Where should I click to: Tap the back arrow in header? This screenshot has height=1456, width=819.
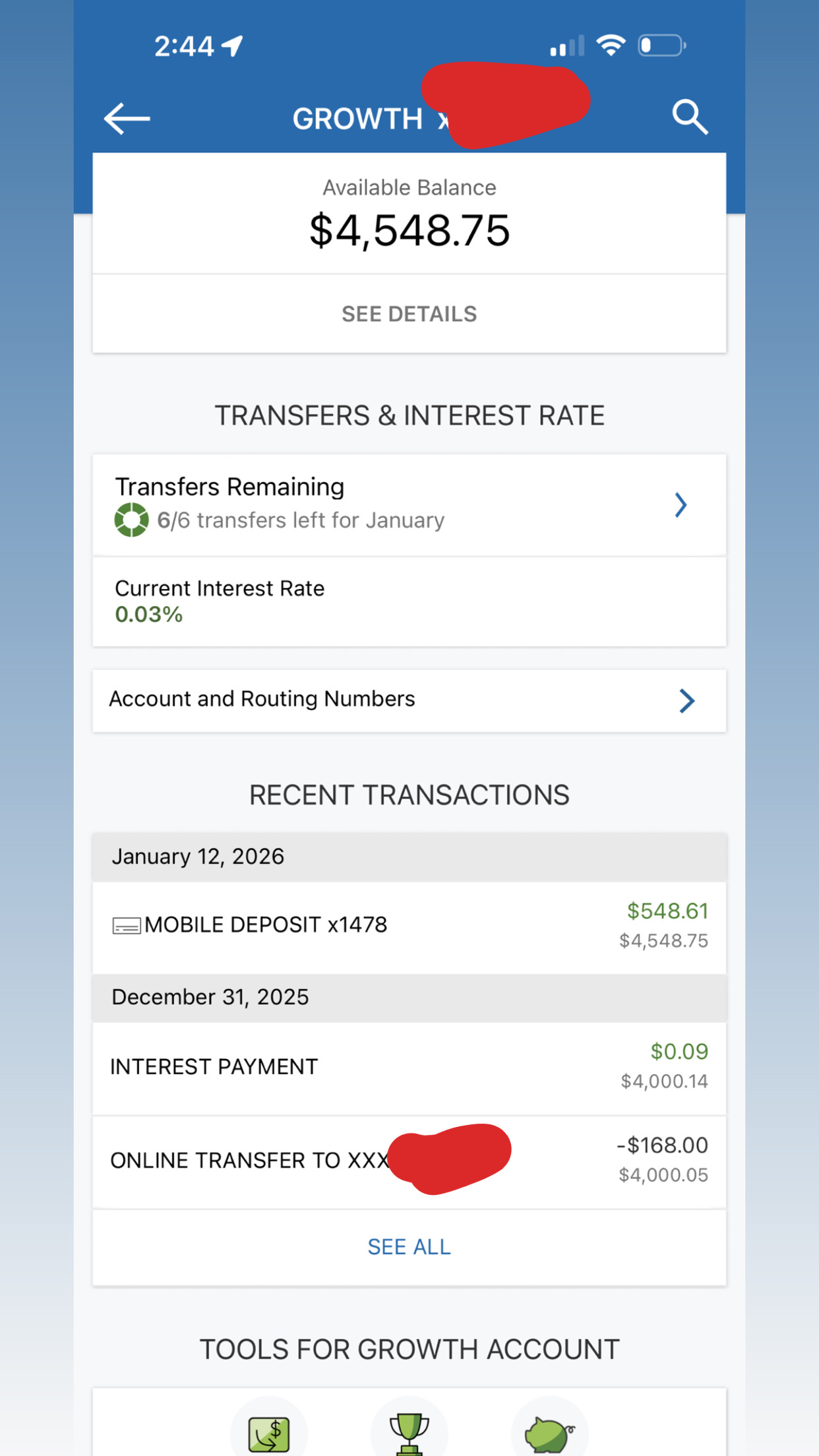click(x=127, y=119)
